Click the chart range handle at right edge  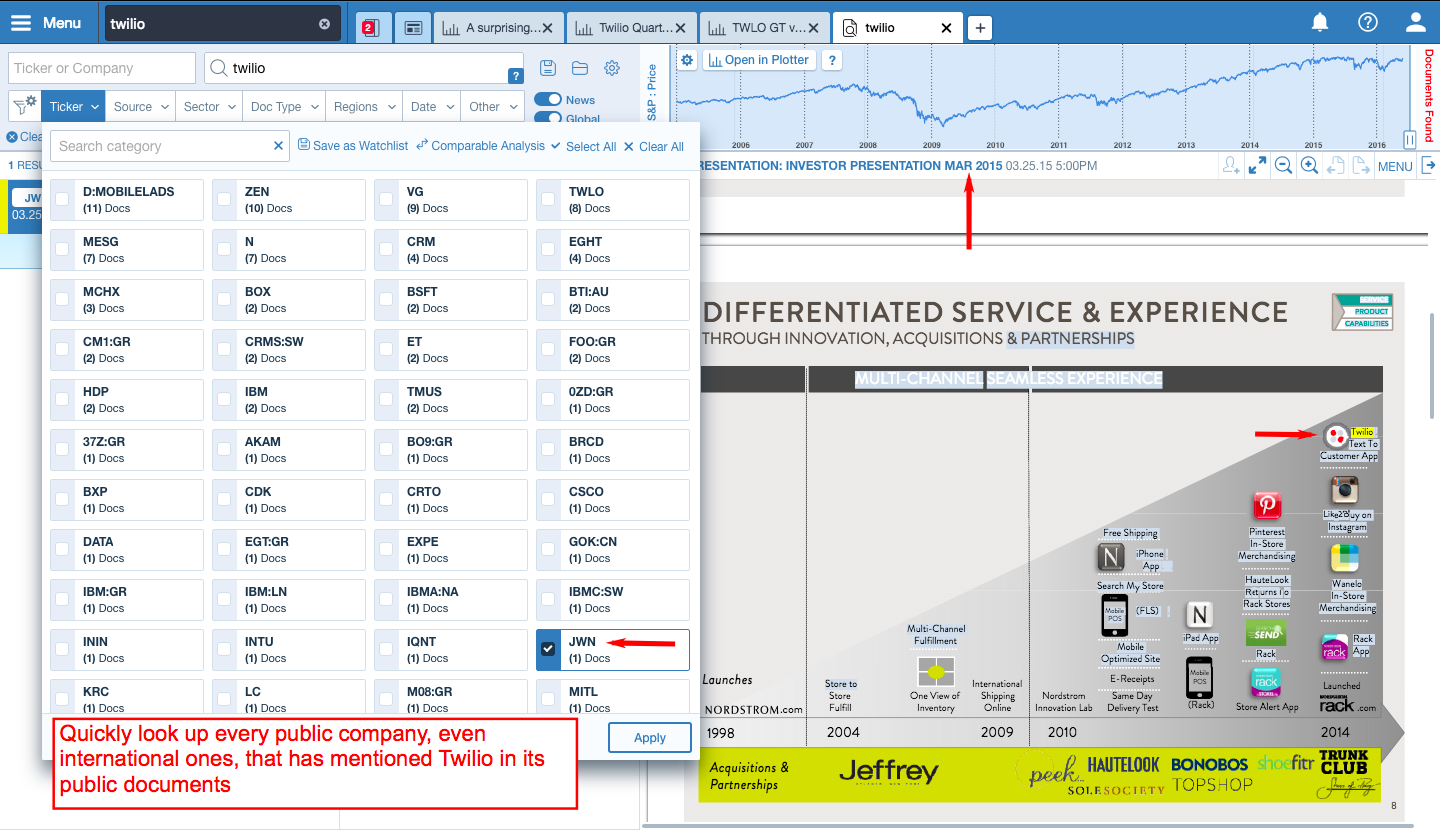tap(1409, 139)
